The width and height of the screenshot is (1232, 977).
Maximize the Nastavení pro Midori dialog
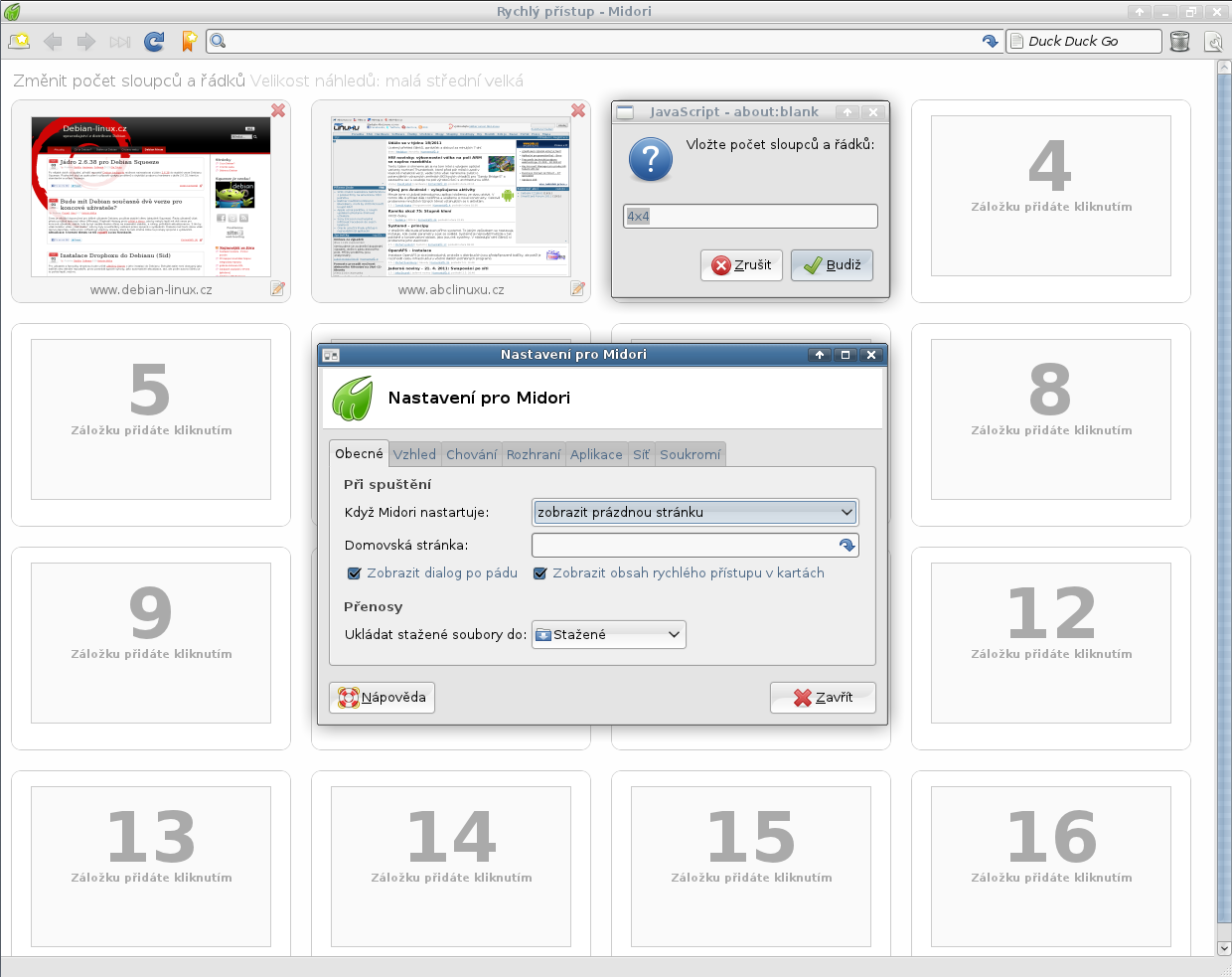point(846,355)
